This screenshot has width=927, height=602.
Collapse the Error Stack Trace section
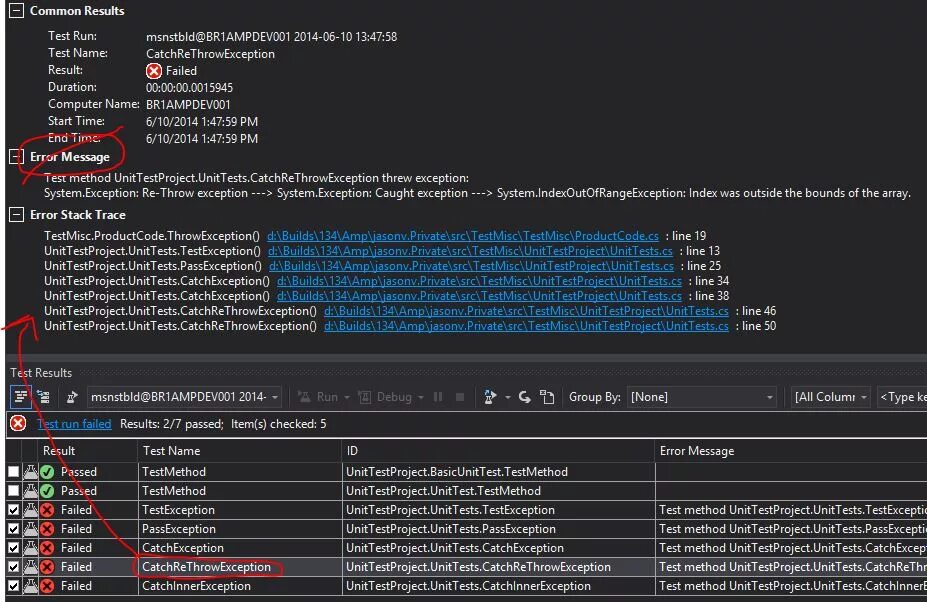pyautogui.click(x=17, y=215)
